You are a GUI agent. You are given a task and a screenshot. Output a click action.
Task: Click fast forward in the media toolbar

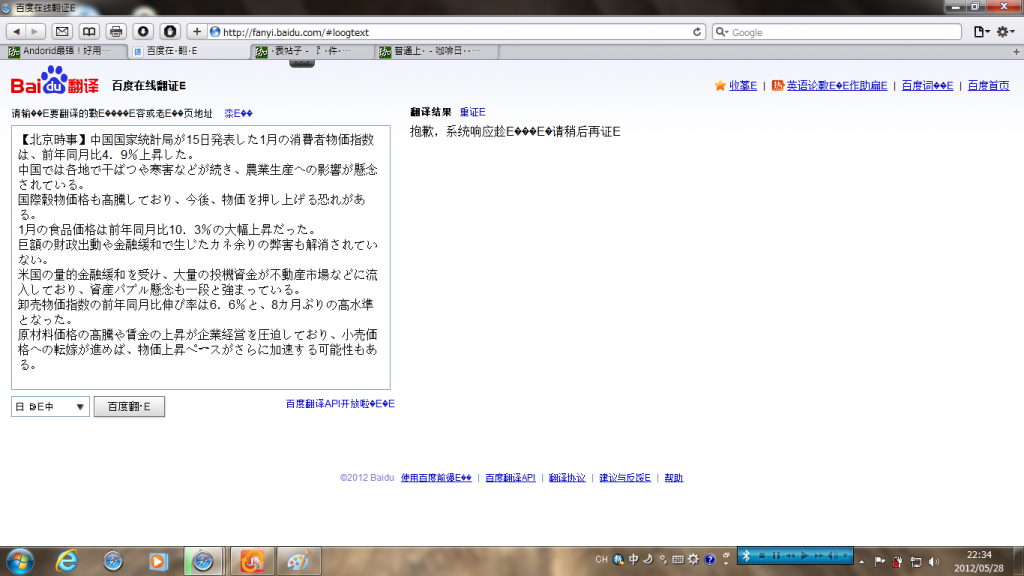tap(819, 555)
